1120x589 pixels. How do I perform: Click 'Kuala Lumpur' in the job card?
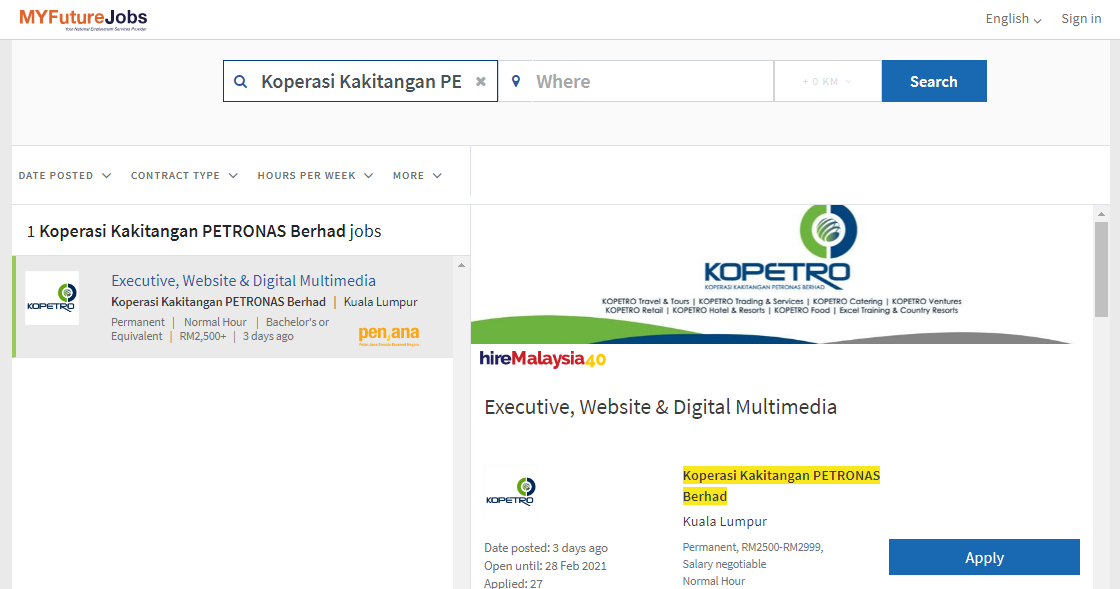[x=381, y=302]
